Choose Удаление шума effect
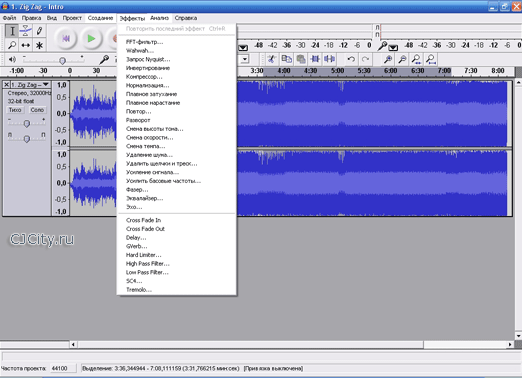Image resolution: width=522 pixels, height=378 pixels. [177, 155]
